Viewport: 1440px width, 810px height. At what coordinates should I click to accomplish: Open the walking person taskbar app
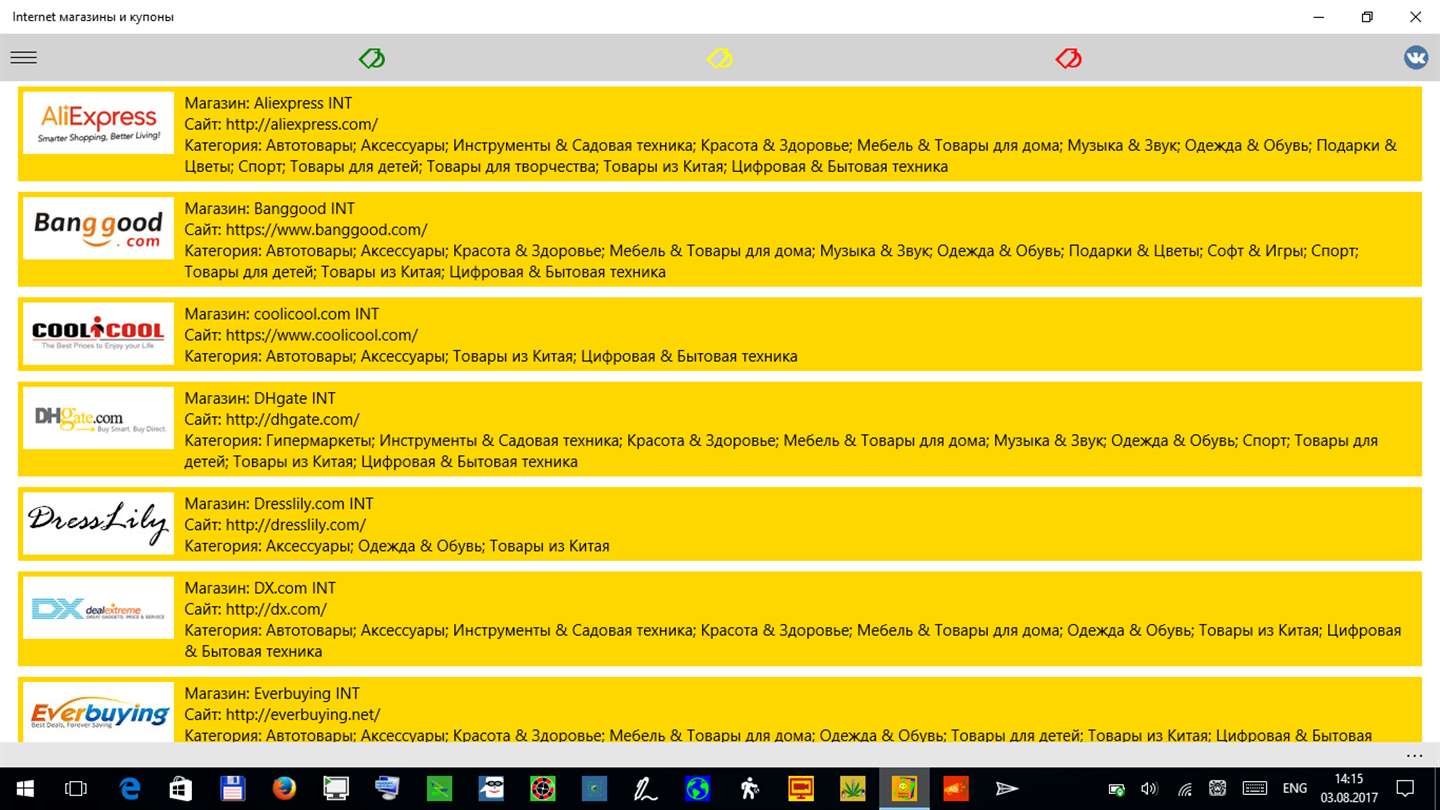[x=749, y=788]
